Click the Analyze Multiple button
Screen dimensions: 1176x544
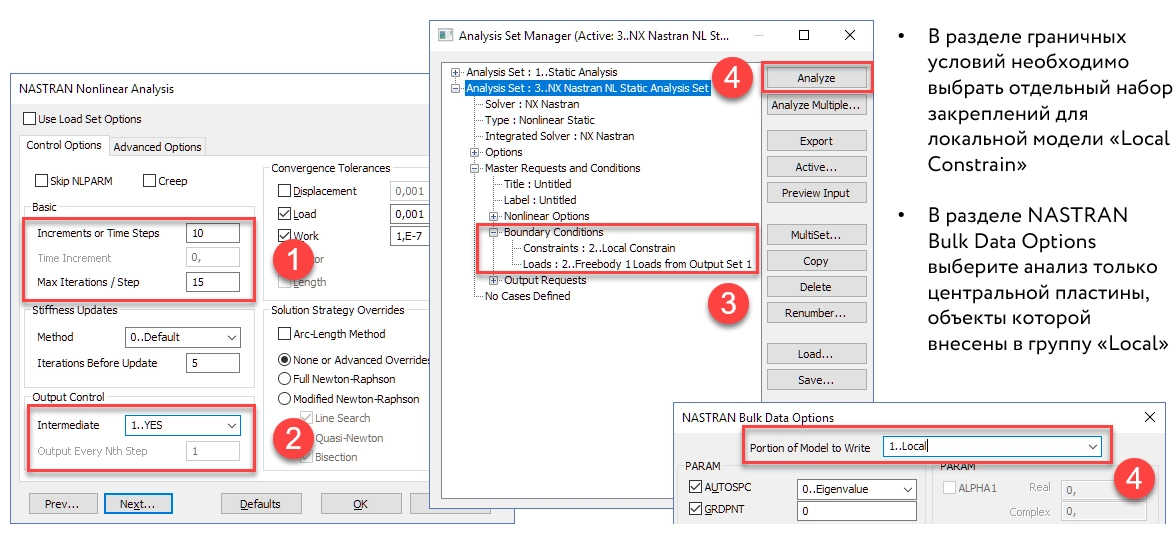coord(816,106)
